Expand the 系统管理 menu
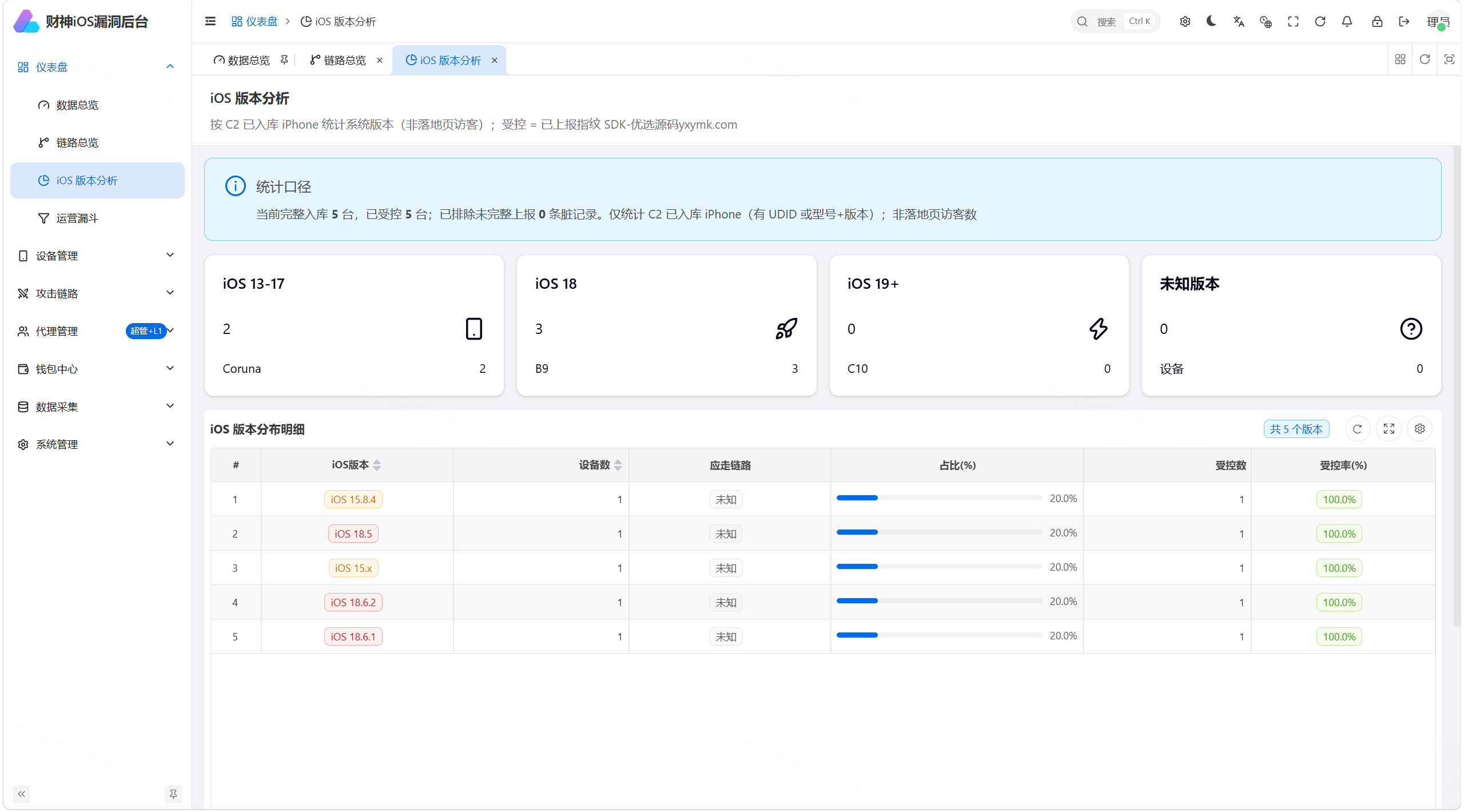The height and width of the screenshot is (812, 1464). click(97, 444)
